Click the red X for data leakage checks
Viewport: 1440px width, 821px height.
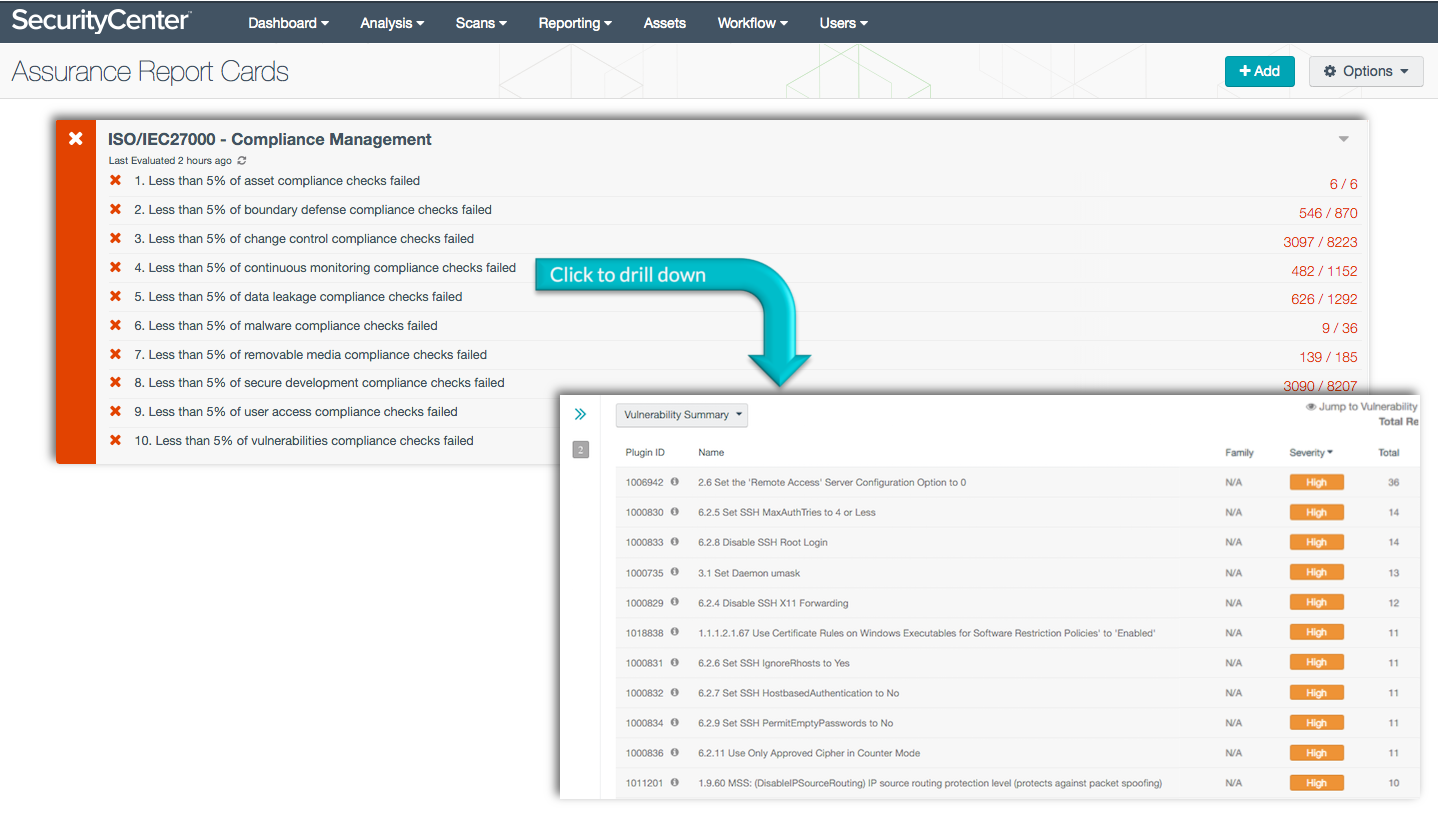[115, 297]
